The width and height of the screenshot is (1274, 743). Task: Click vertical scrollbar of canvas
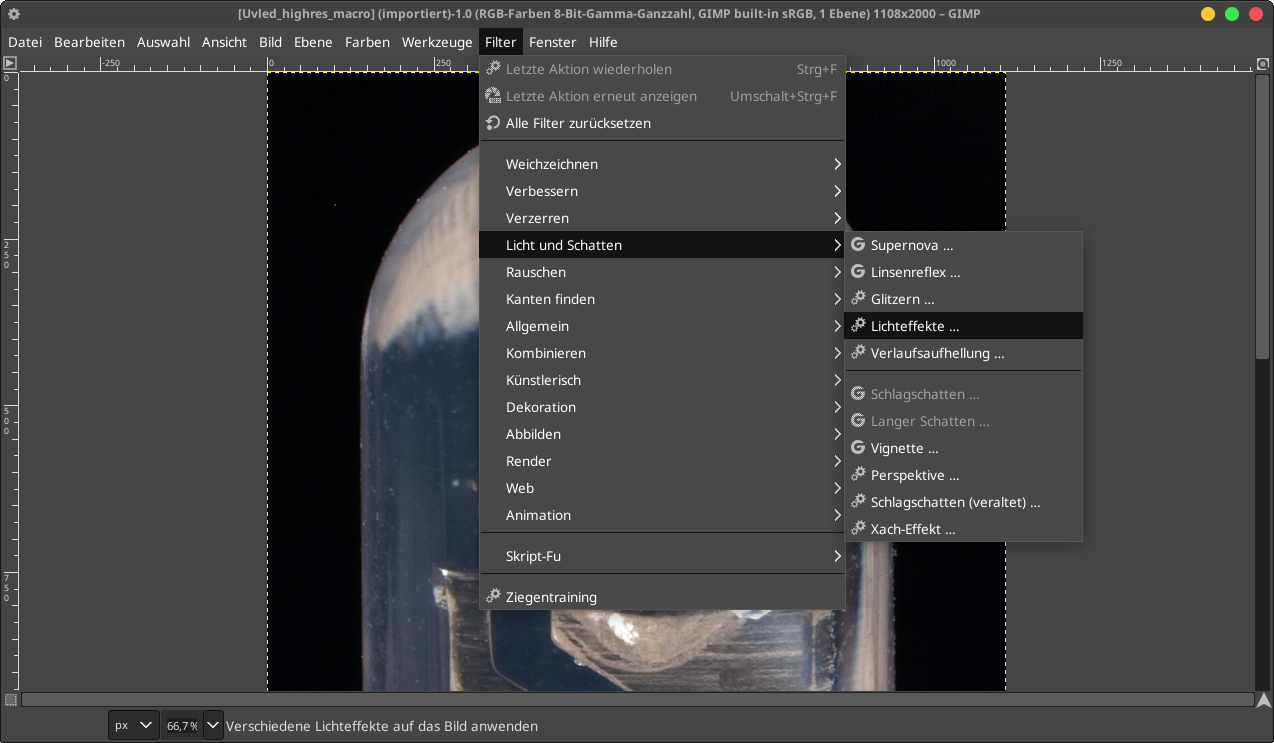[1263, 218]
